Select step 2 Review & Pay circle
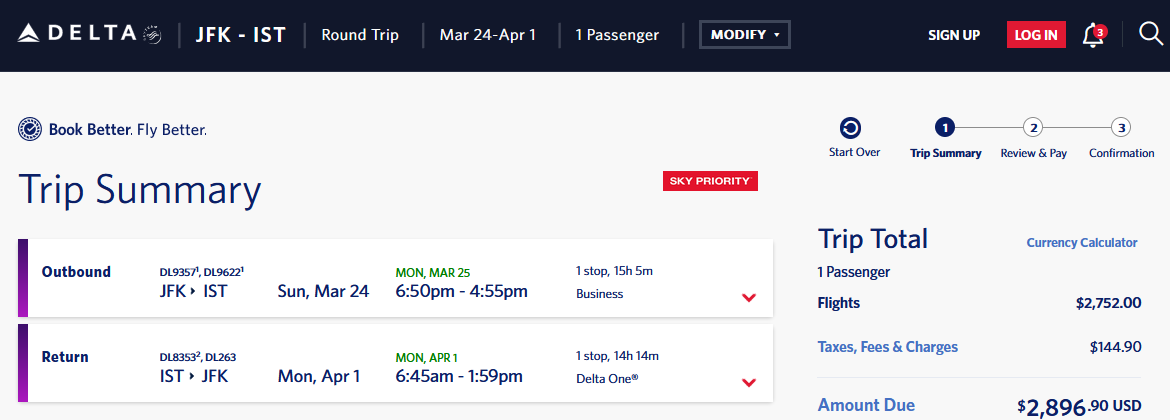The image size is (1170, 420). click(x=1033, y=128)
